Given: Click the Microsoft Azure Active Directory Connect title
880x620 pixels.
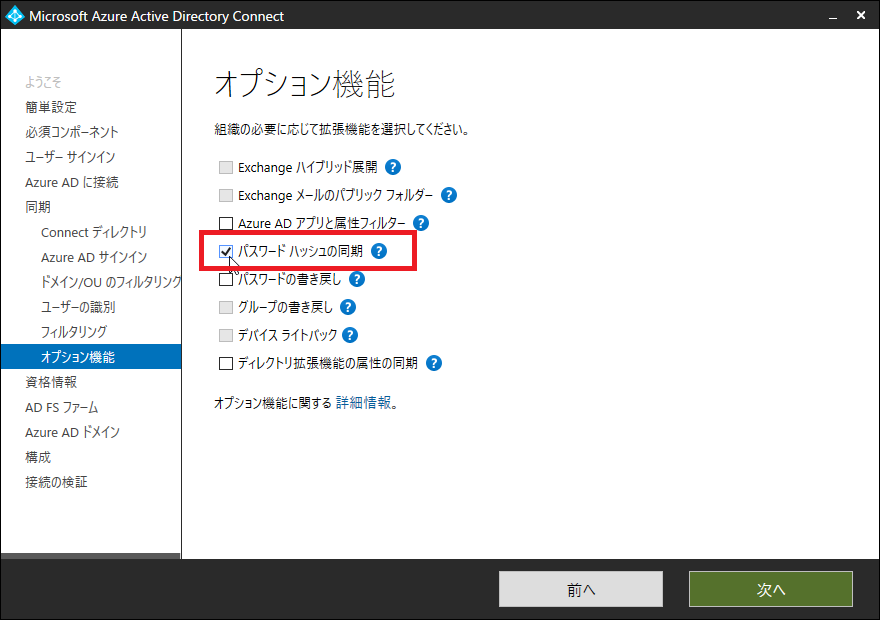Looking at the screenshot, I should click(157, 16).
